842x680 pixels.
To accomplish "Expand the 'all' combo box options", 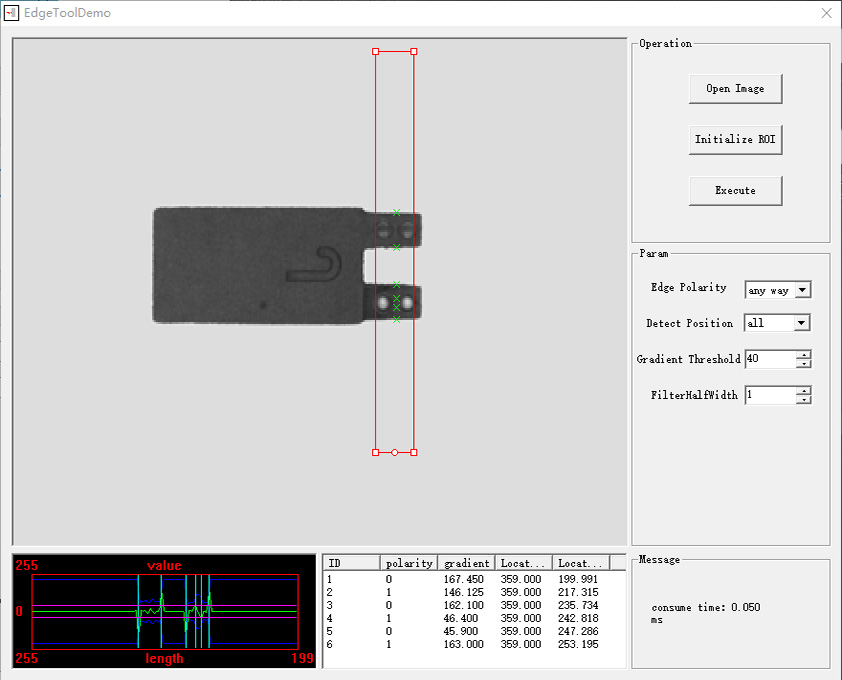I will (800, 322).
